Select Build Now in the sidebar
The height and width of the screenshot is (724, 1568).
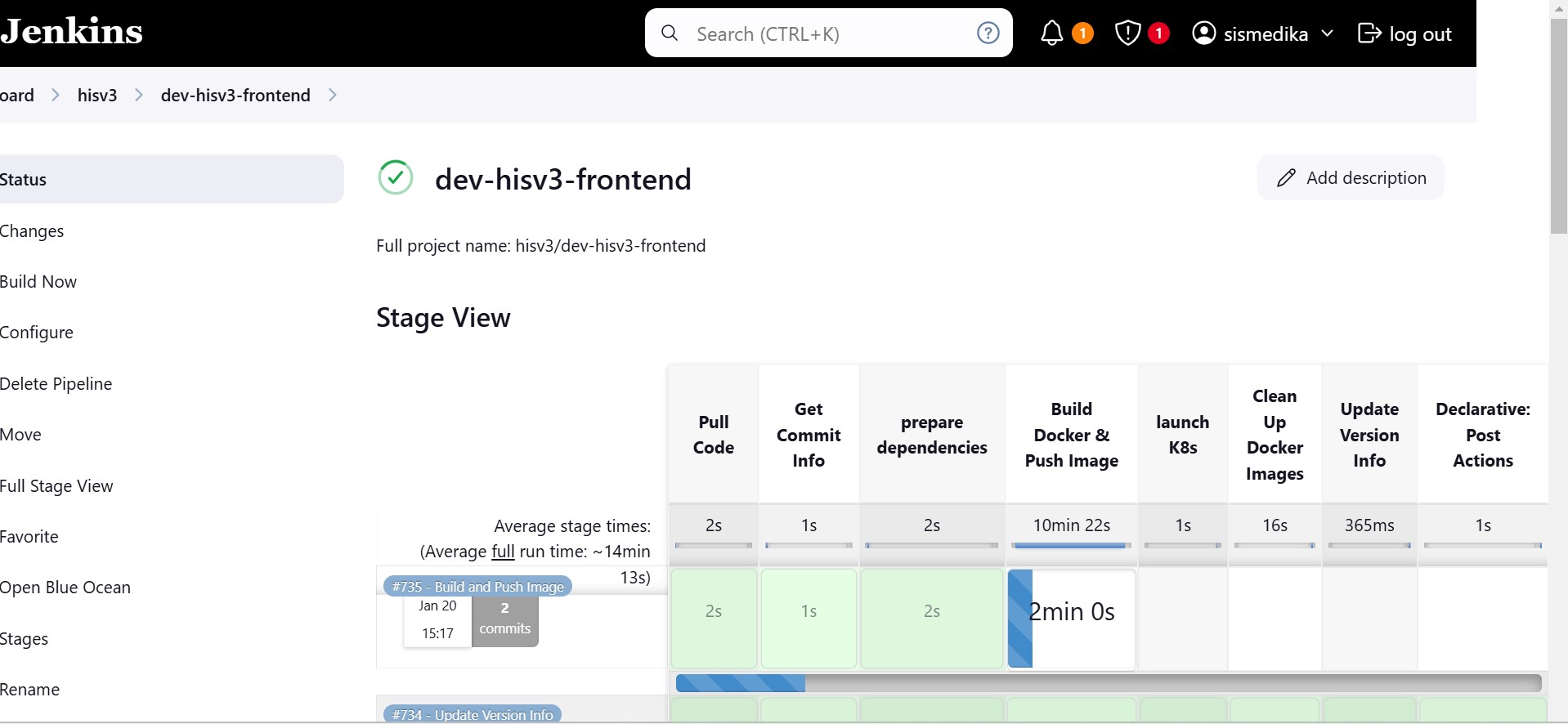coord(38,282)
